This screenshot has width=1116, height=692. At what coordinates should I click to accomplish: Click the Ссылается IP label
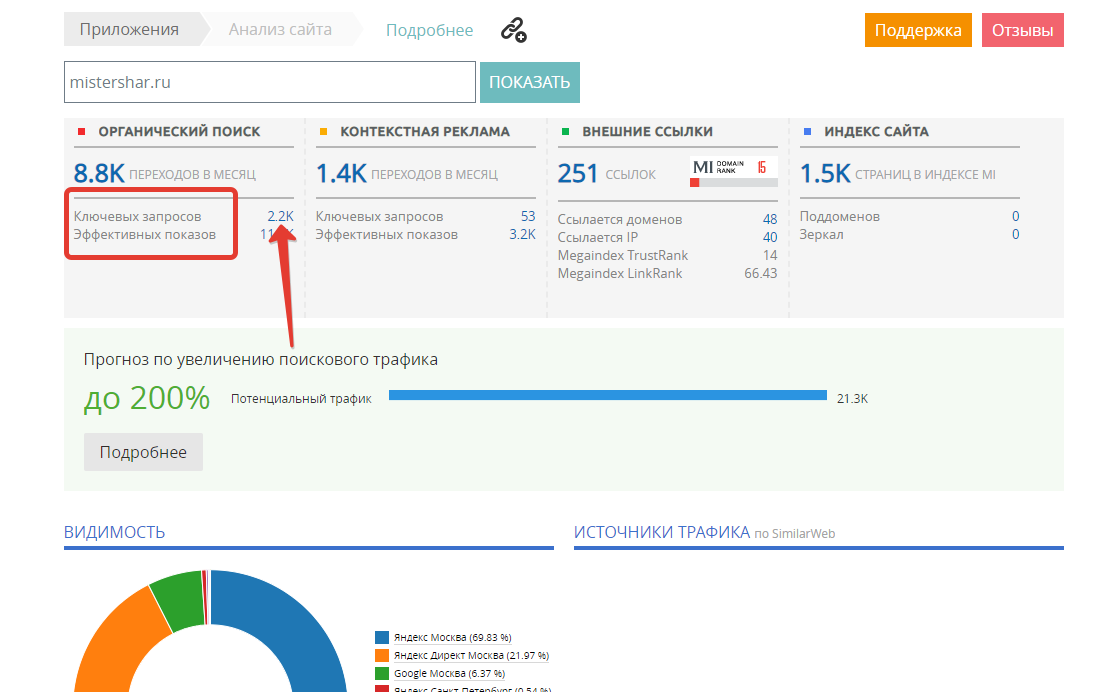pyautogui.click(x=598, y=237)
